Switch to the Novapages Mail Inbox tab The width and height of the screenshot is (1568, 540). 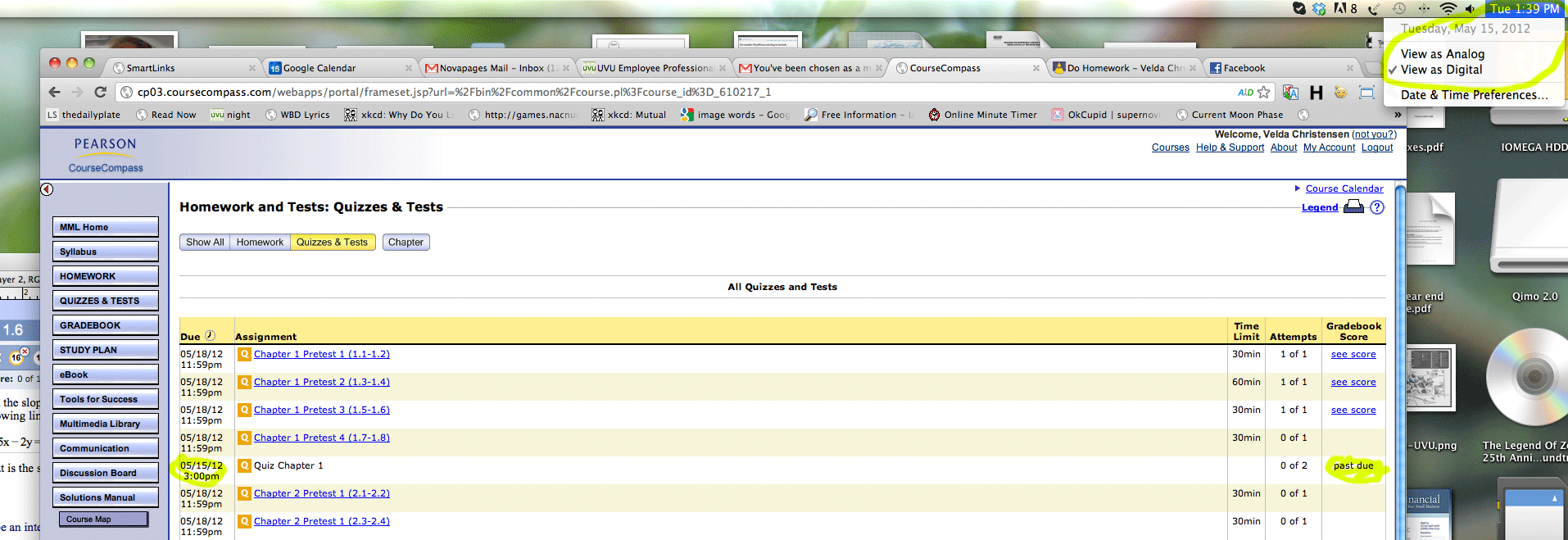coord(496,68)
